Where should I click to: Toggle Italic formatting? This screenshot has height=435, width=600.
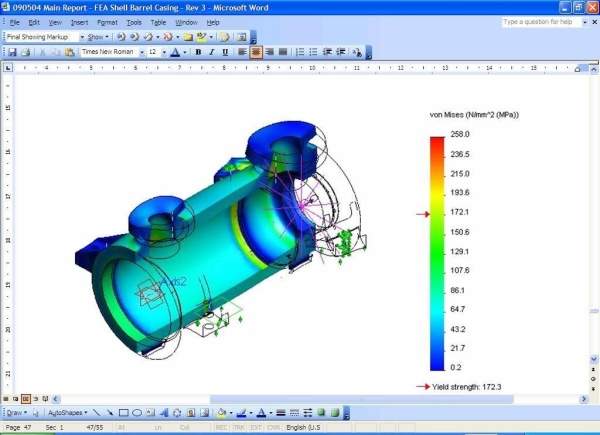pos(211,52)
